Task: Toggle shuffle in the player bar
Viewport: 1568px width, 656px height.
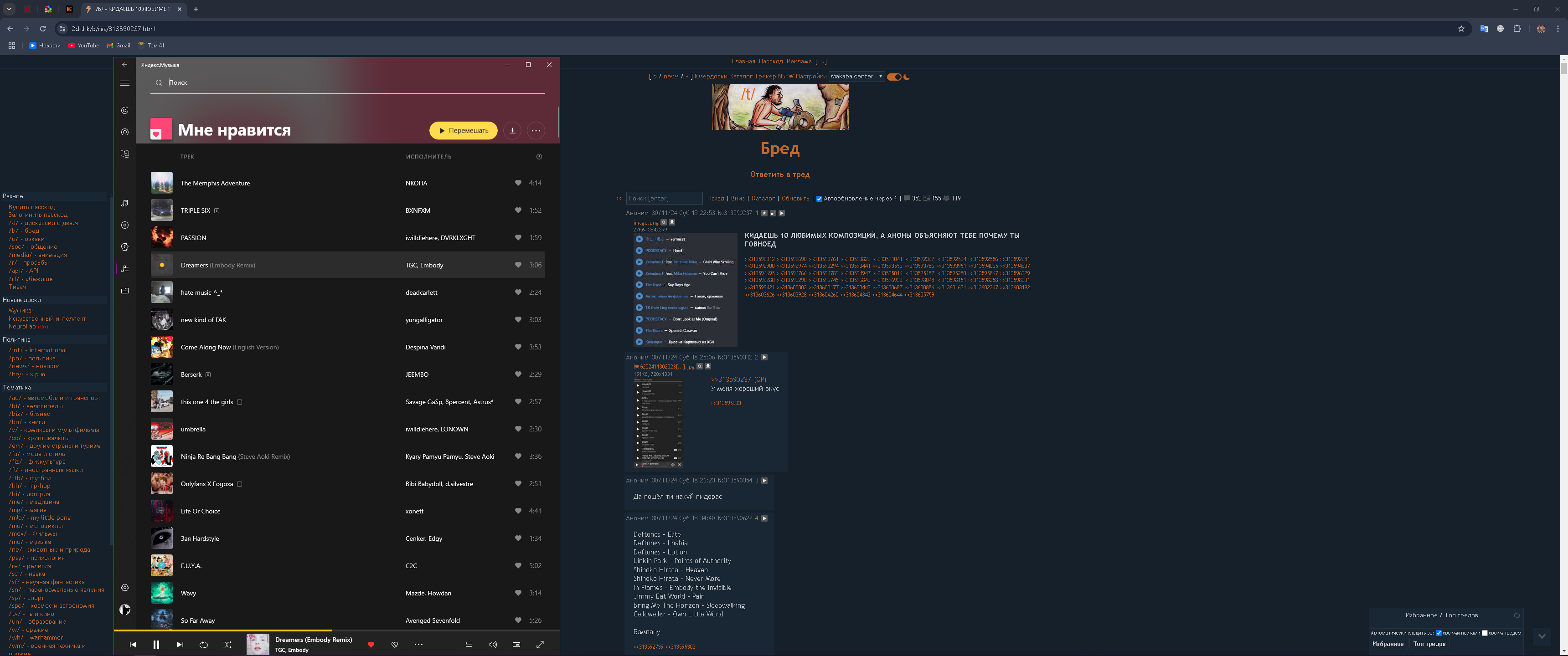Action: click(x=227, y=645)
